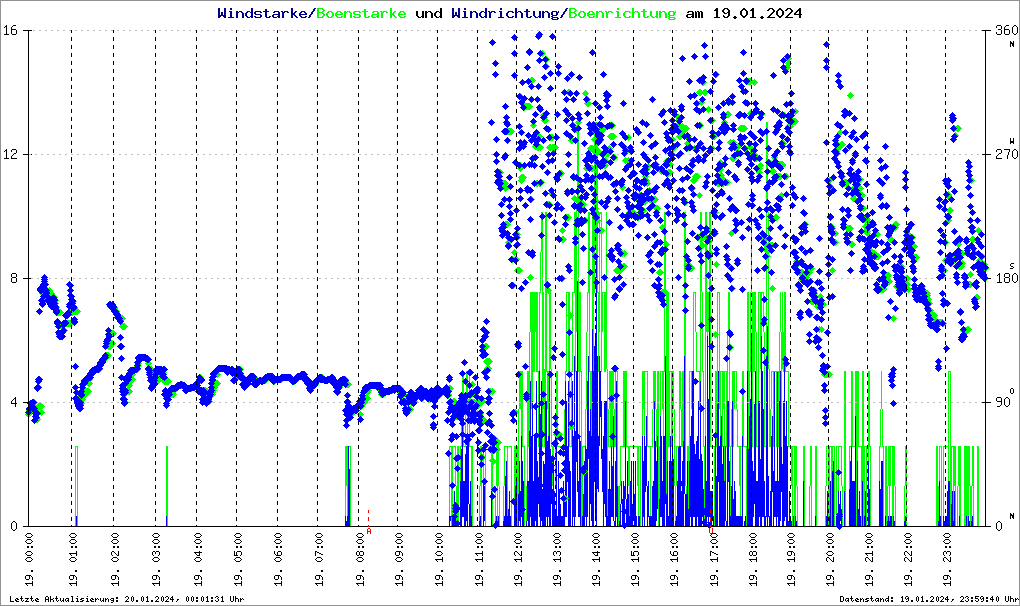The height and width of the screenshot is (606, 1020).
Task: Select the "19. 09:00" time label
Action: click(399, 559)
